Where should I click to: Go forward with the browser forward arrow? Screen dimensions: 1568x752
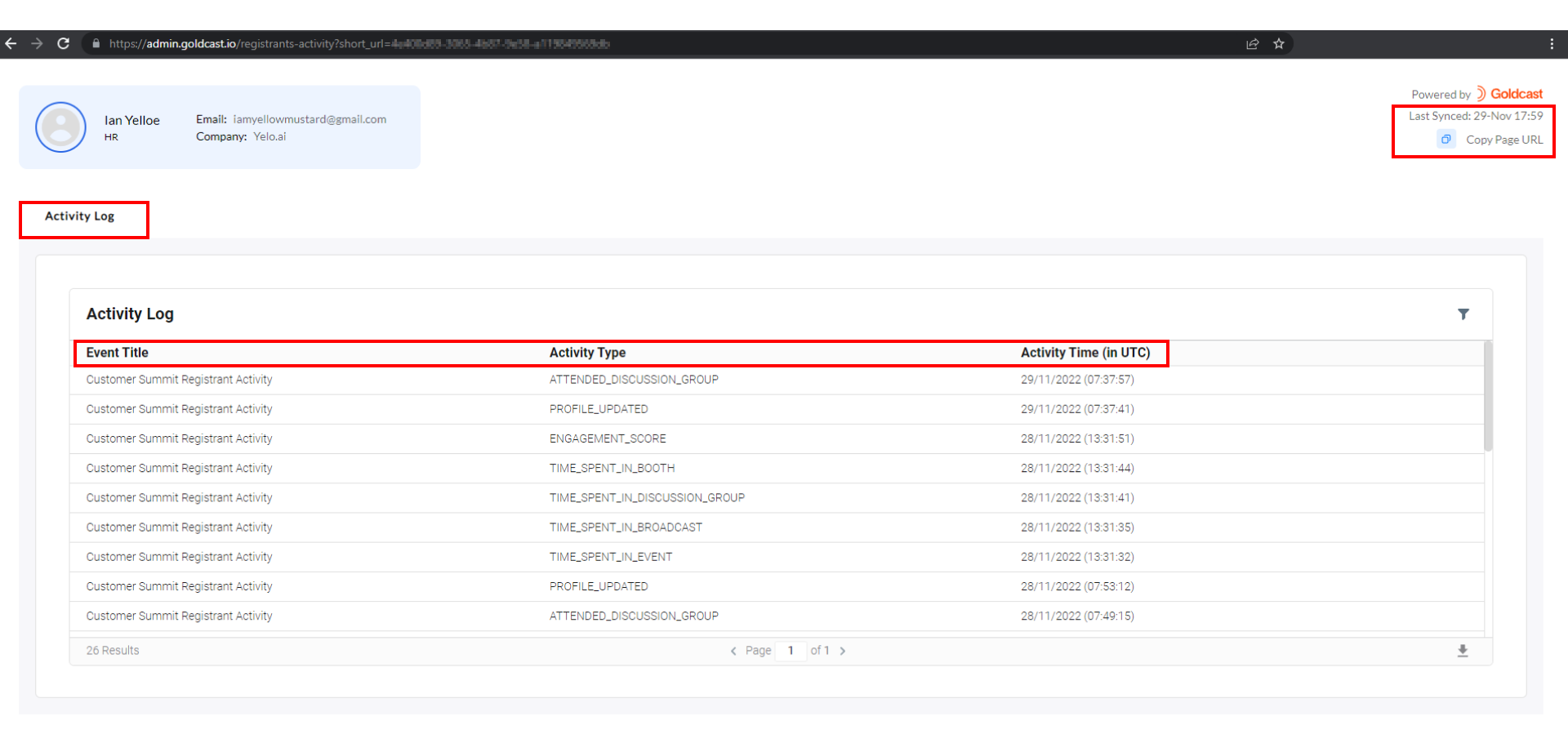coord(37,43)
